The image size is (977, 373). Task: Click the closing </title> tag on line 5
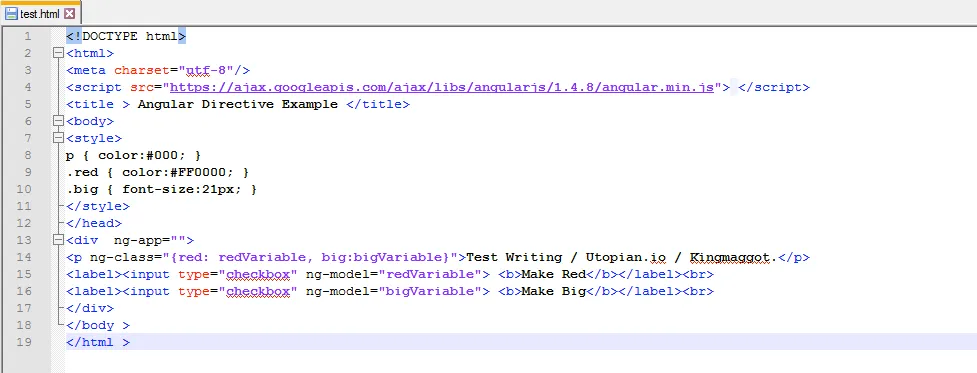point(378,104)
